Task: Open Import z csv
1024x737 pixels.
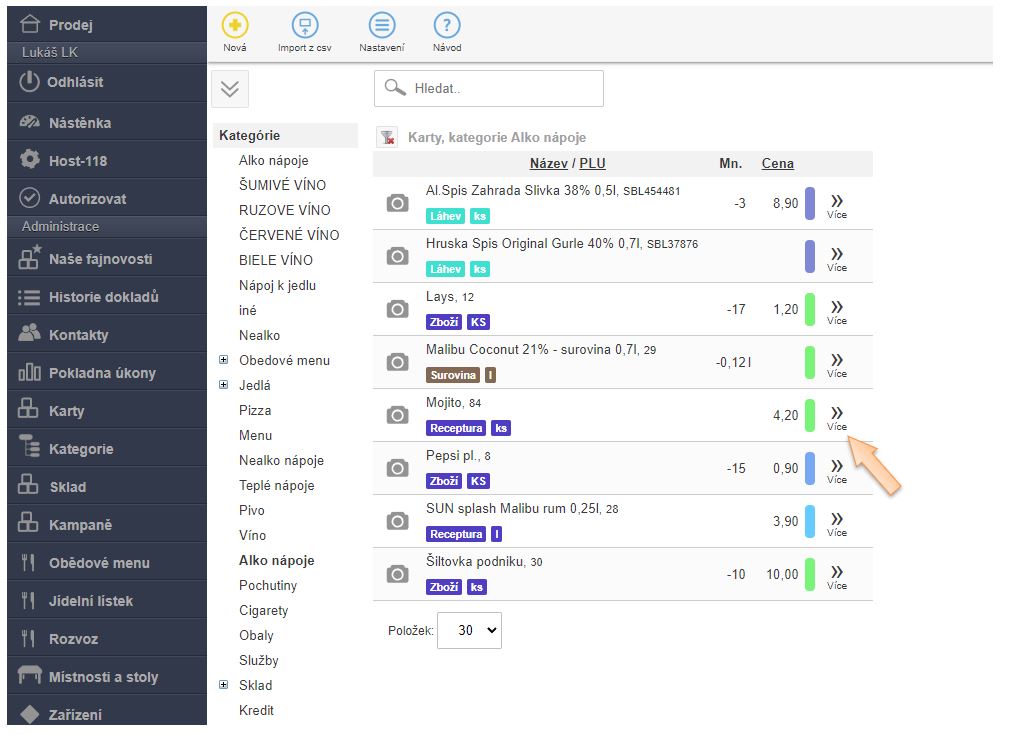Action: (305, 27)
